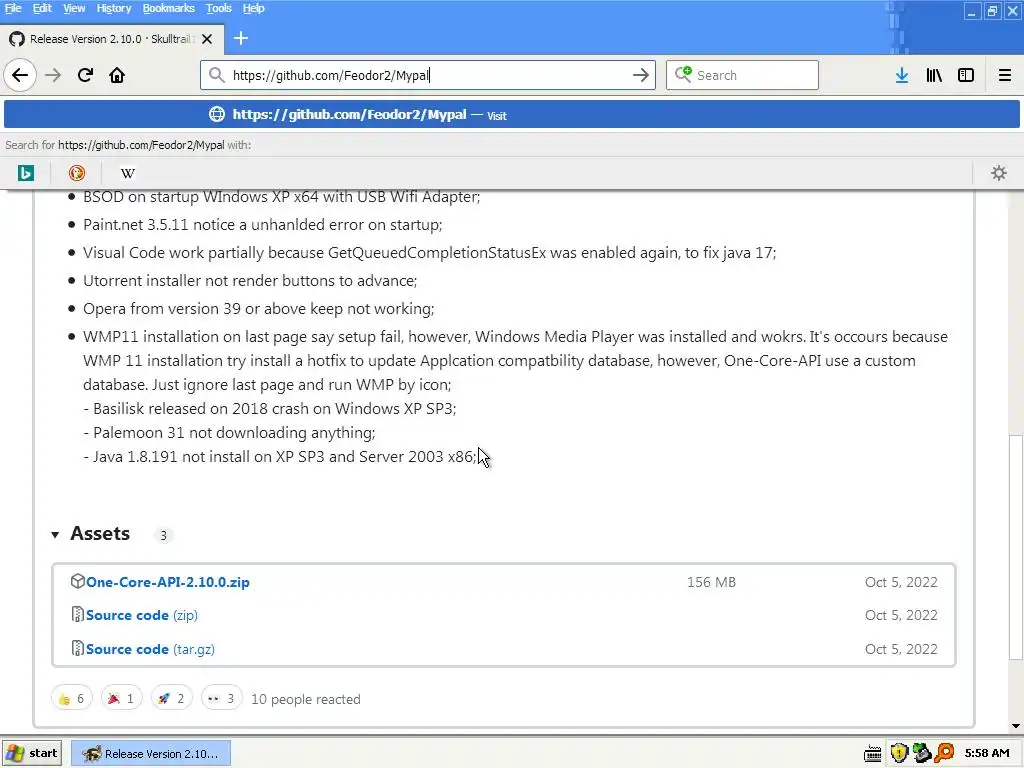The image size is (1024, 768).
Task: Search with the DuckDuckGo one-off icon
Action: click(x=76, y=173)
